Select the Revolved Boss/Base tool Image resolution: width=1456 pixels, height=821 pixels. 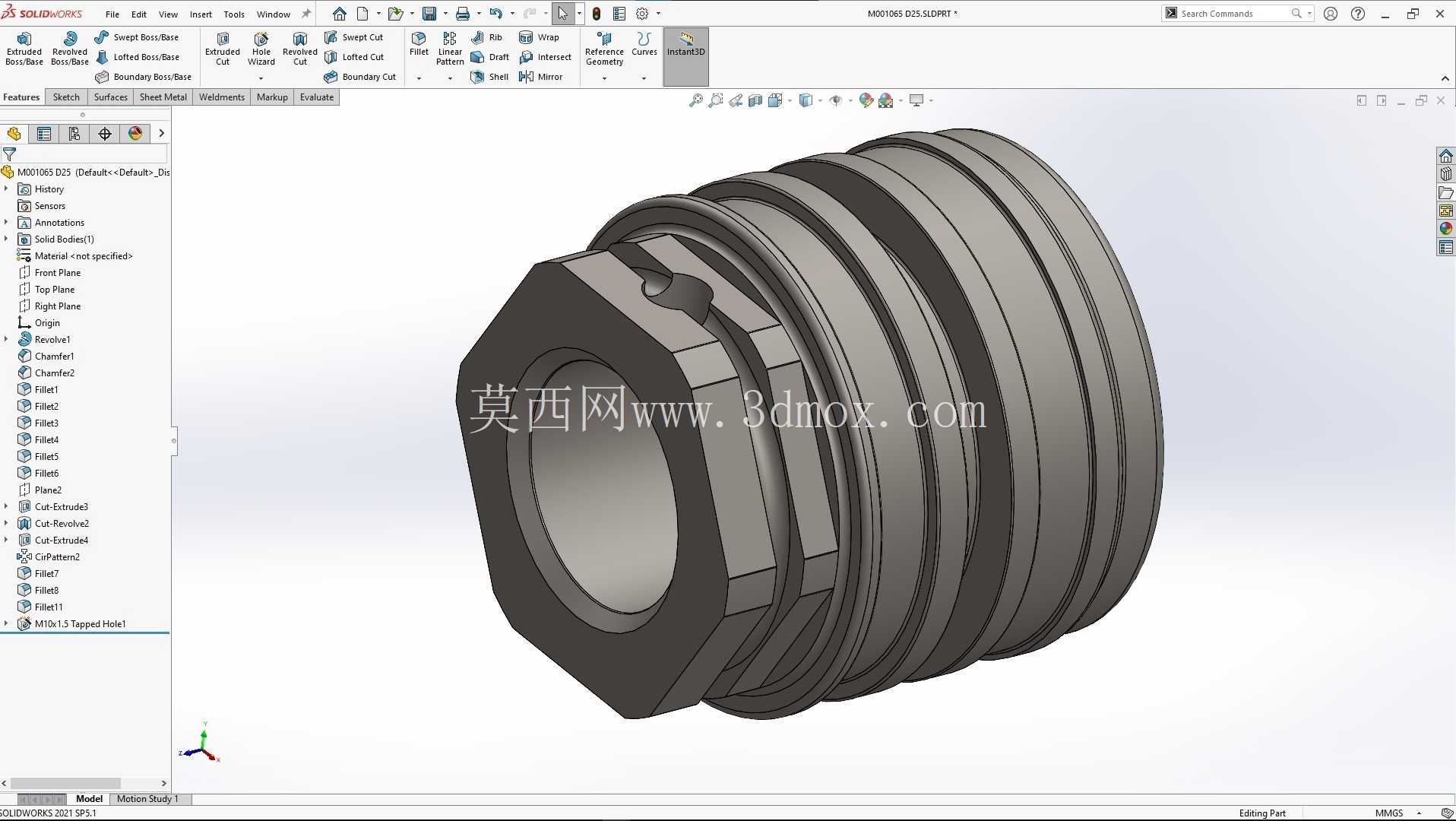(x=69, y=49)
